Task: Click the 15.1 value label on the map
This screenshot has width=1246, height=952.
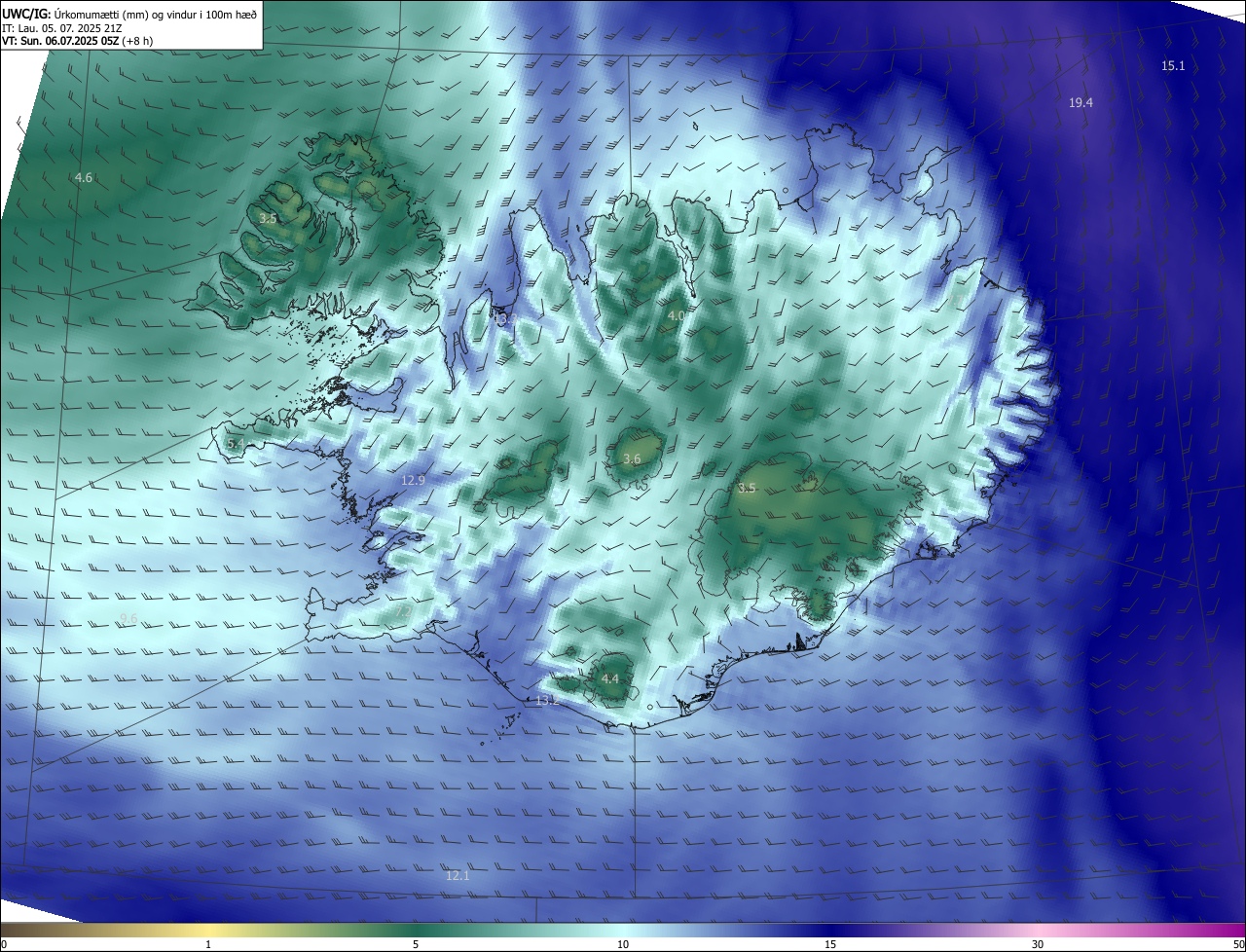Action: [x=1173, y=65]
